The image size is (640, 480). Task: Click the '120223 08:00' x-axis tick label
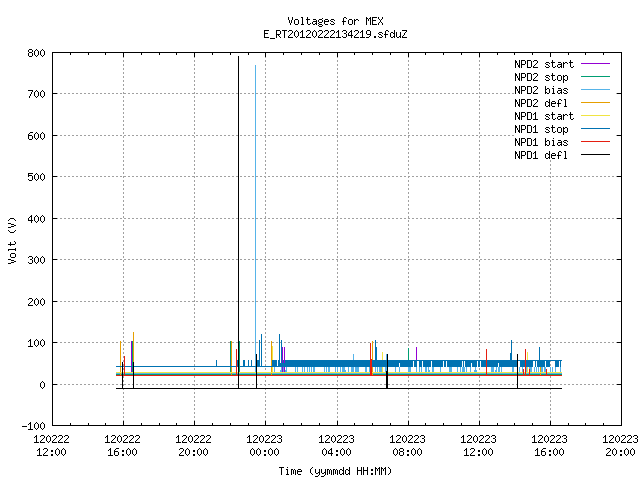pos(407,445)
